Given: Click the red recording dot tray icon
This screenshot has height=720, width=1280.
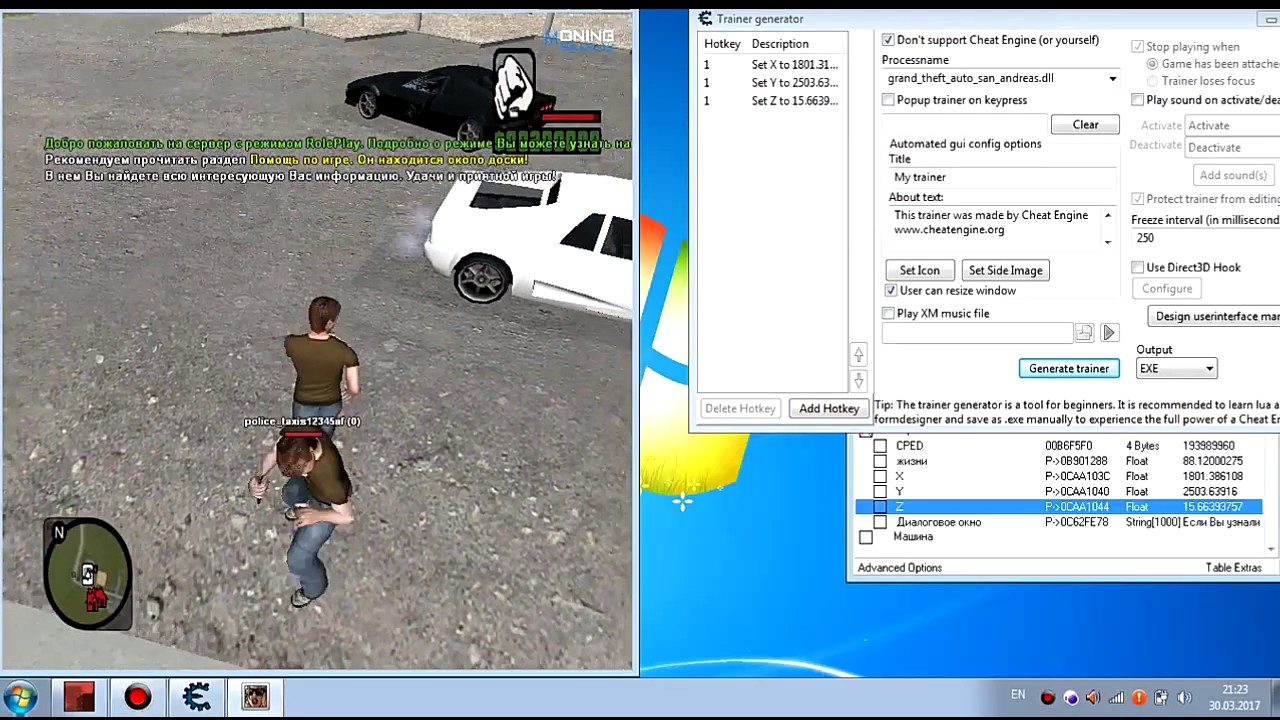Looking at the screenshot, I should coord(1048,698).
